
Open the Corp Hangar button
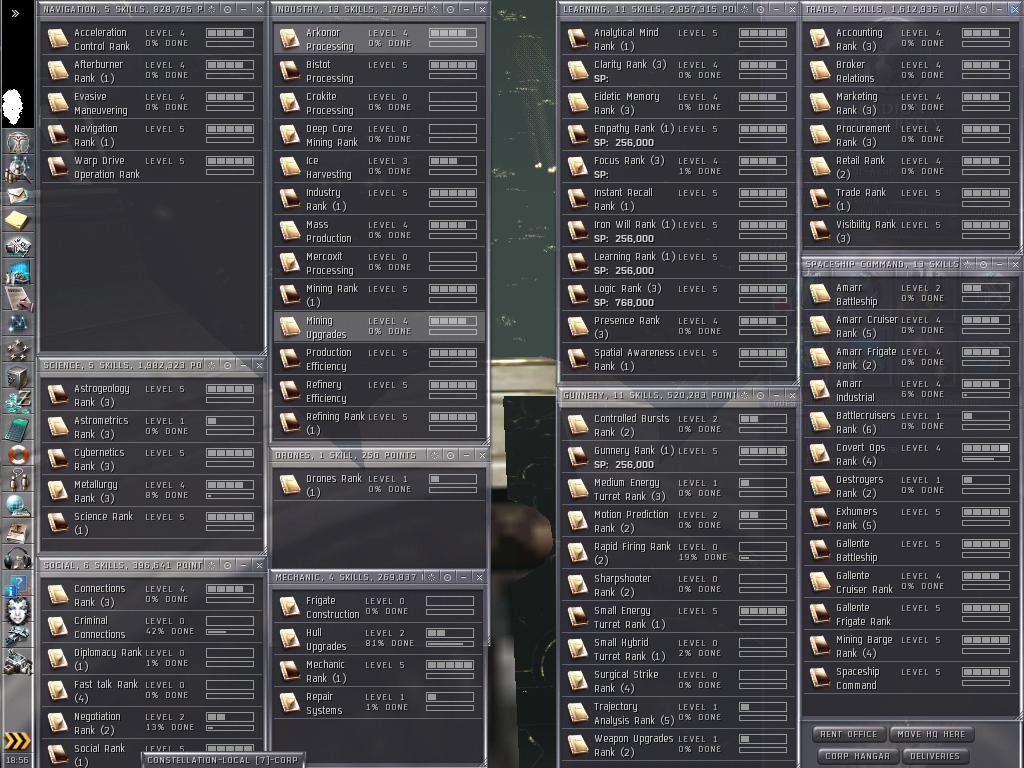857,756
